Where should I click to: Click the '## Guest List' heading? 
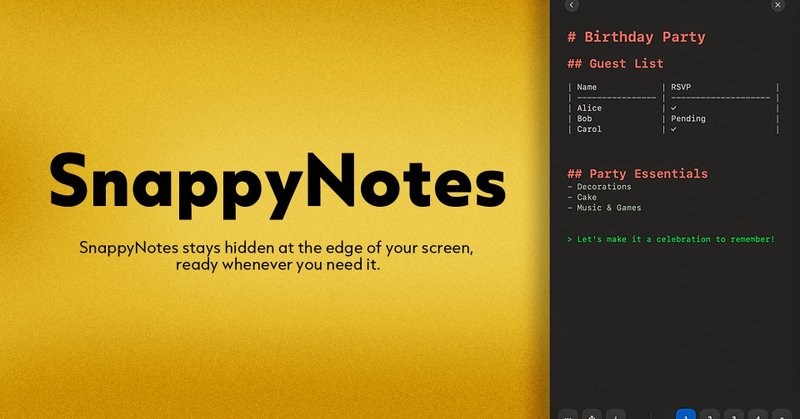pos(615,64)
